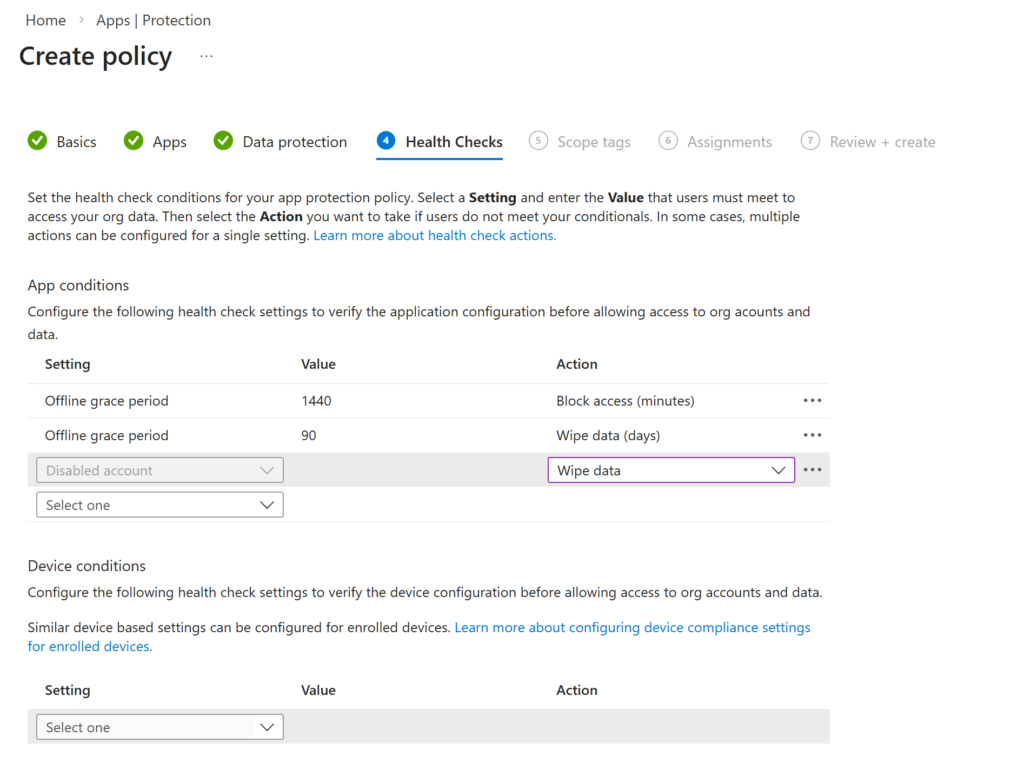Click the Apps step green checkmark icon
The height and width of the screenshot is (782, 1024).
pos(133,141)
